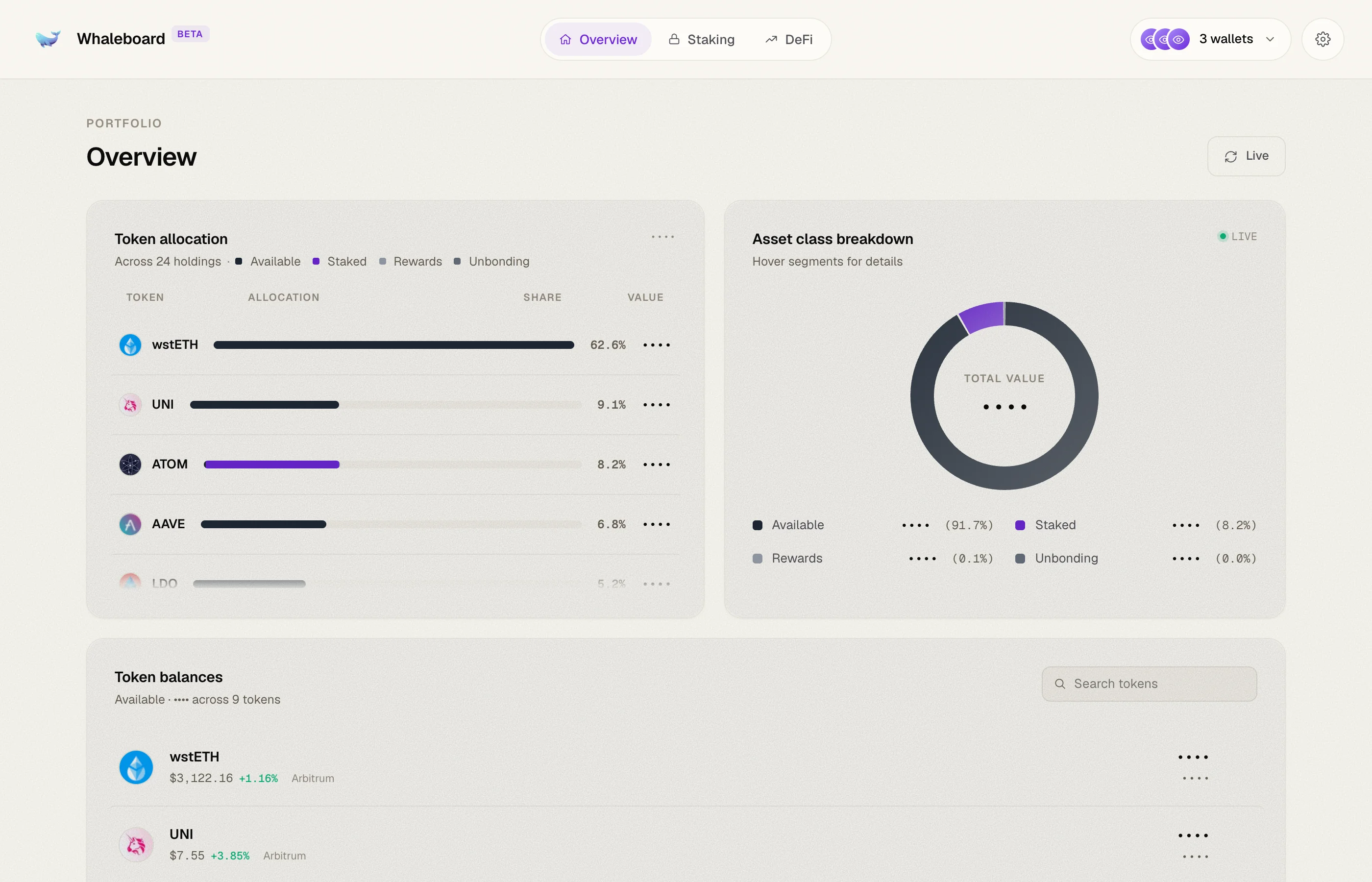Screen dimensions: 1372x882
Task: Switch to the DeFi tab
Action: coord(789,39)
